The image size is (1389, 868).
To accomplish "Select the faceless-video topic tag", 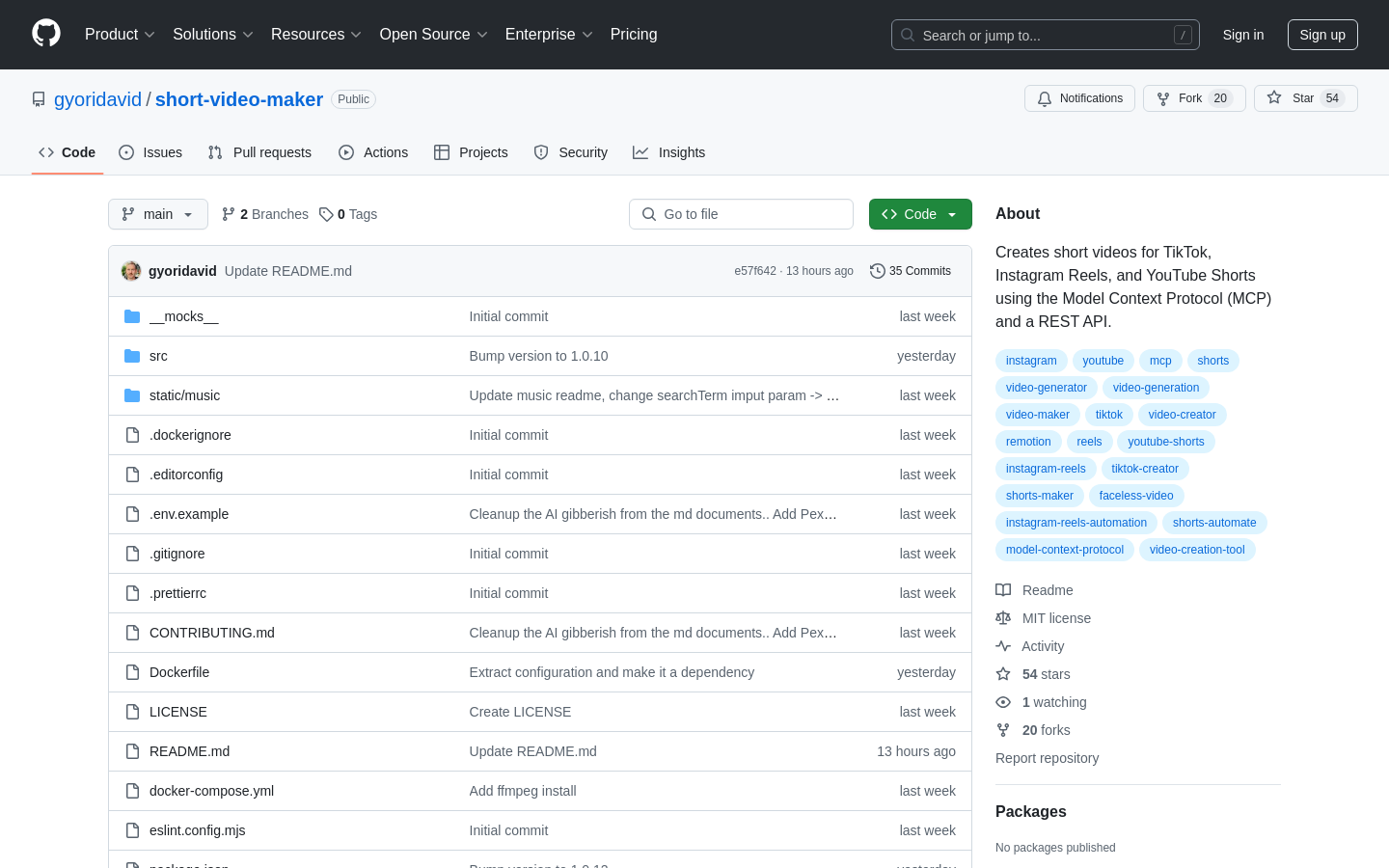I will (x=1136, y=496).
